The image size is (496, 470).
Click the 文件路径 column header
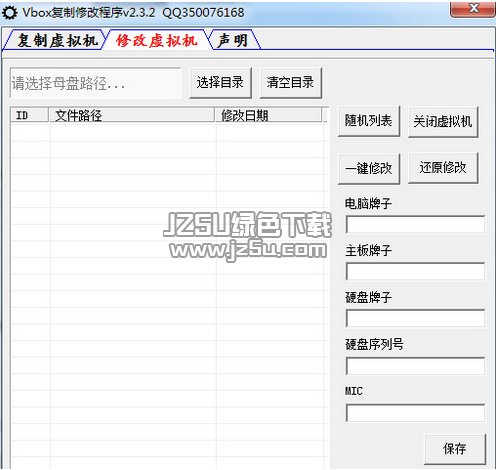(x=132, y=115)
